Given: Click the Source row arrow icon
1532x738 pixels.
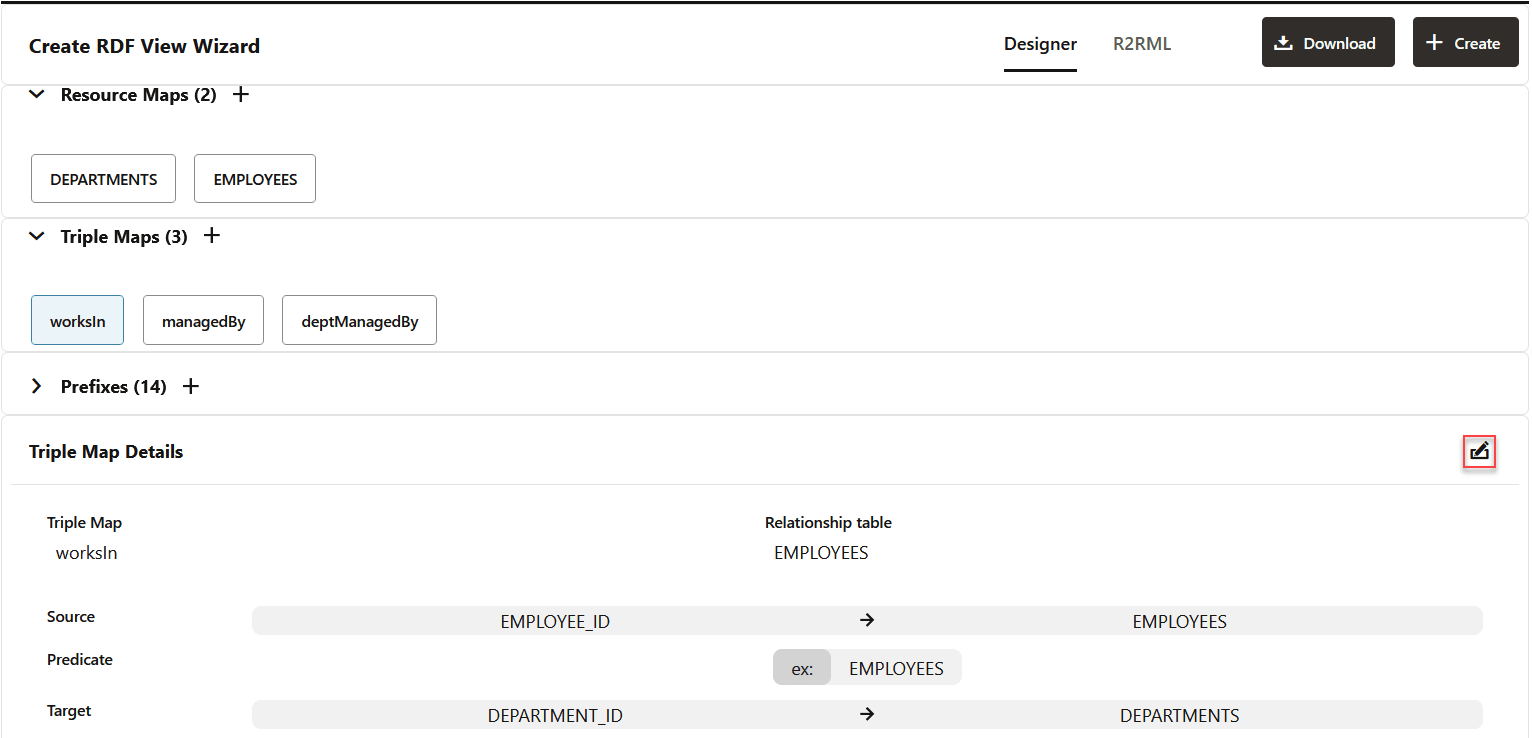Looking at the screenshot, I should coord(867,620).
